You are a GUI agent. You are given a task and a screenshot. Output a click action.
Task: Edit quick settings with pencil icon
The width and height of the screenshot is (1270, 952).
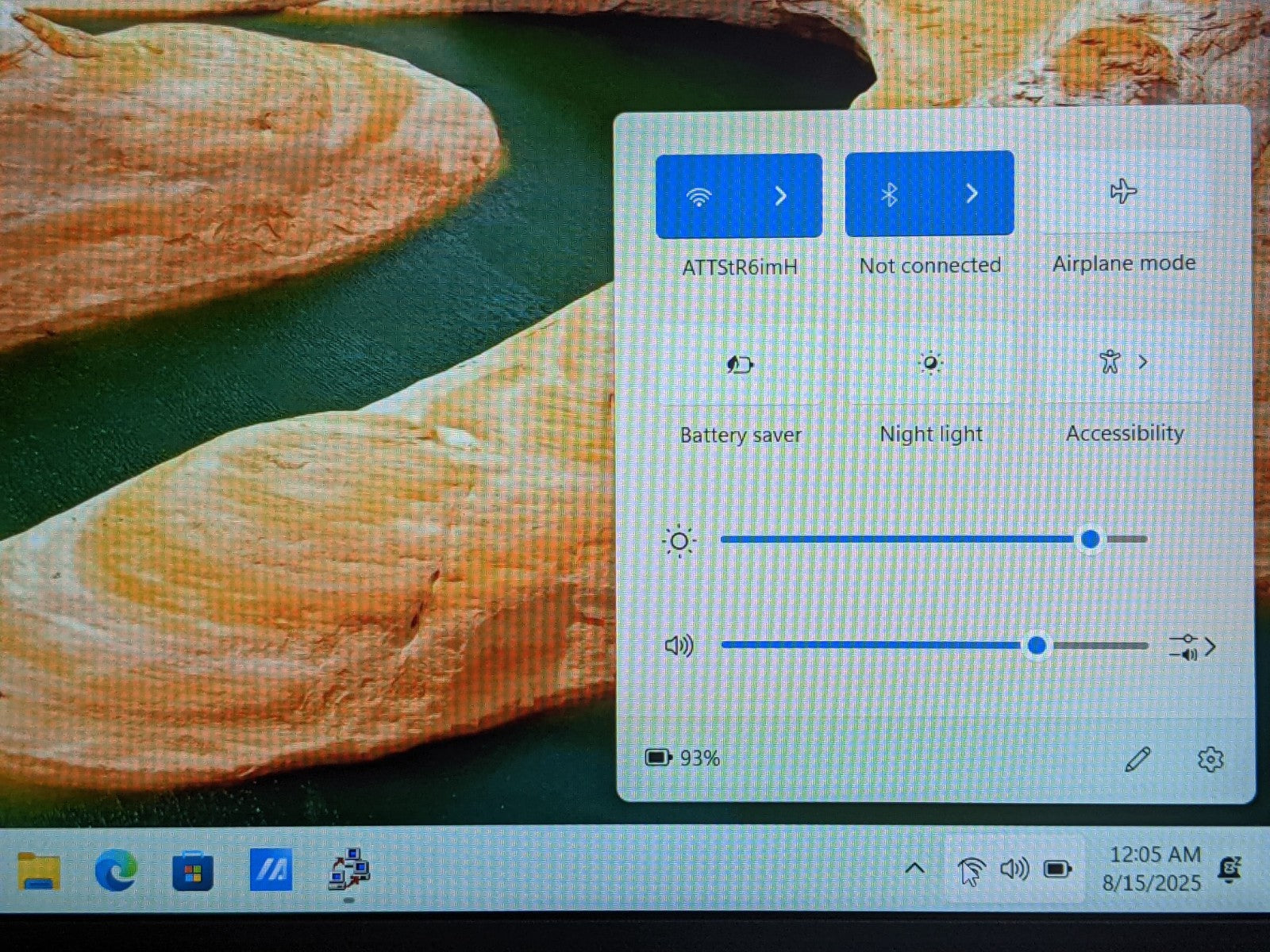pyautogui.click(x=1137, y=759)
